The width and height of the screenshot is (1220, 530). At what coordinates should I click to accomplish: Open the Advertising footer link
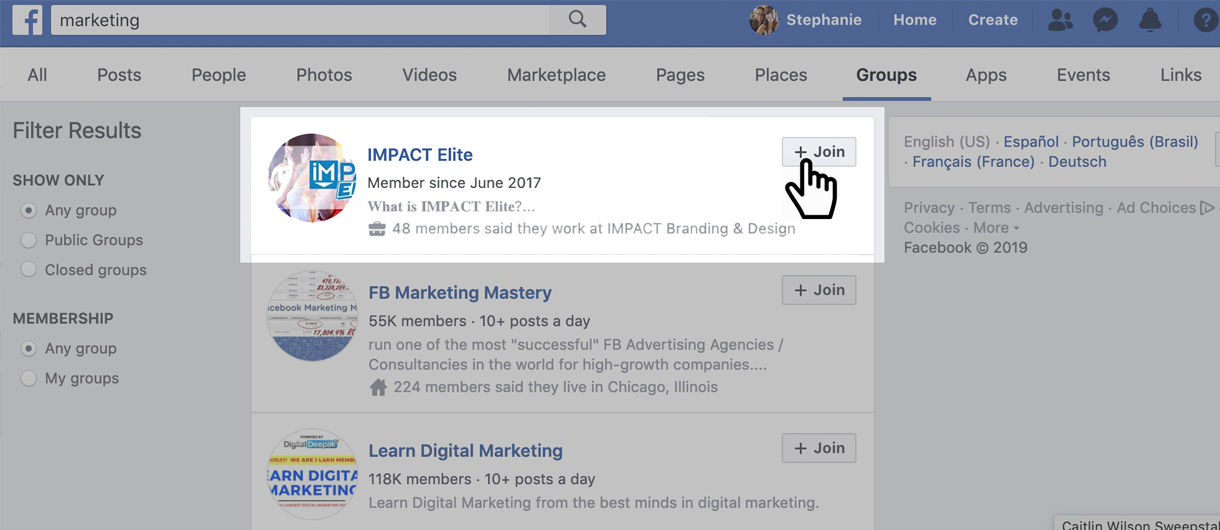point(1063,208)
